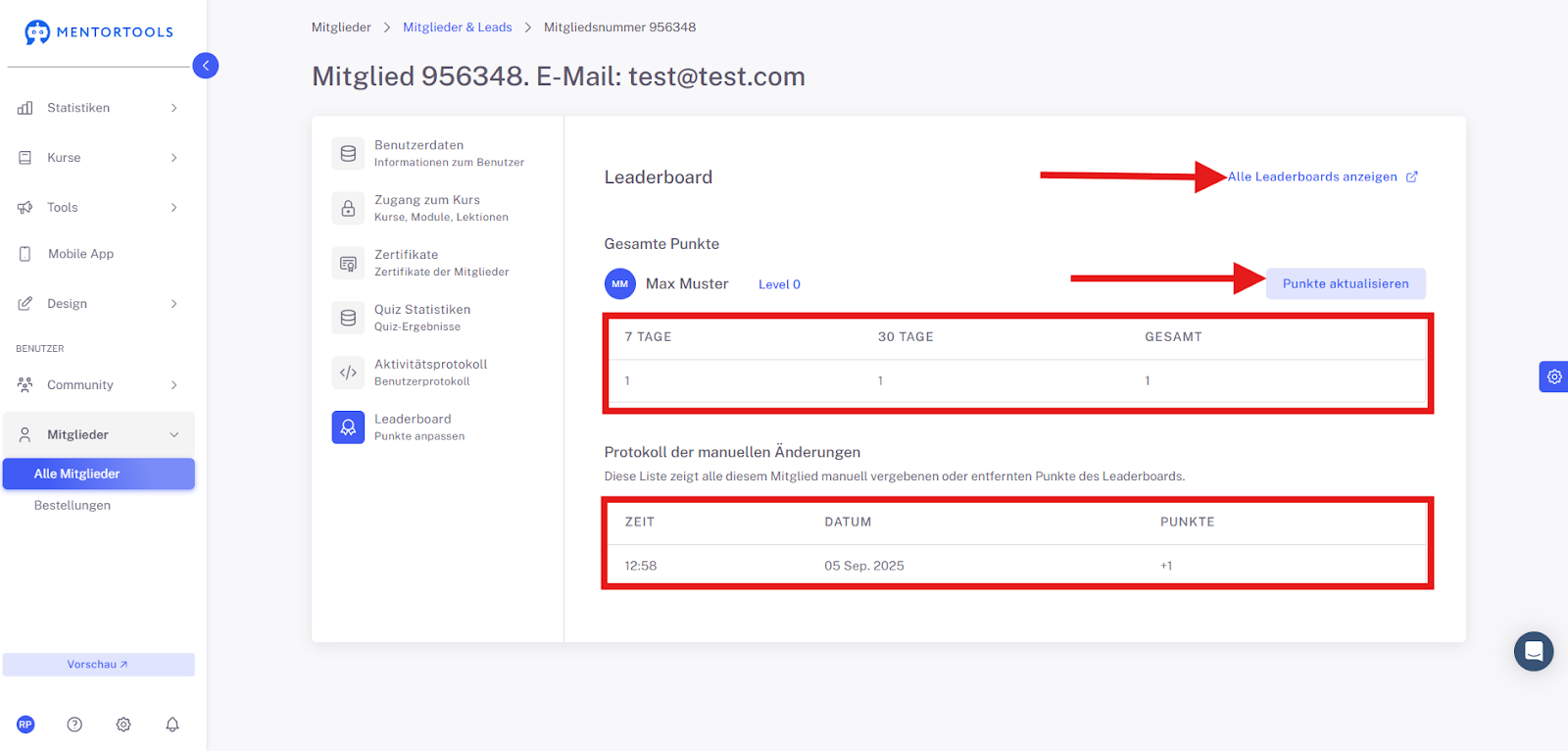This screenshot has height=751, width=1568.
Task: Click Punkte aktualisieren button
Action: tap(1346, 283)
